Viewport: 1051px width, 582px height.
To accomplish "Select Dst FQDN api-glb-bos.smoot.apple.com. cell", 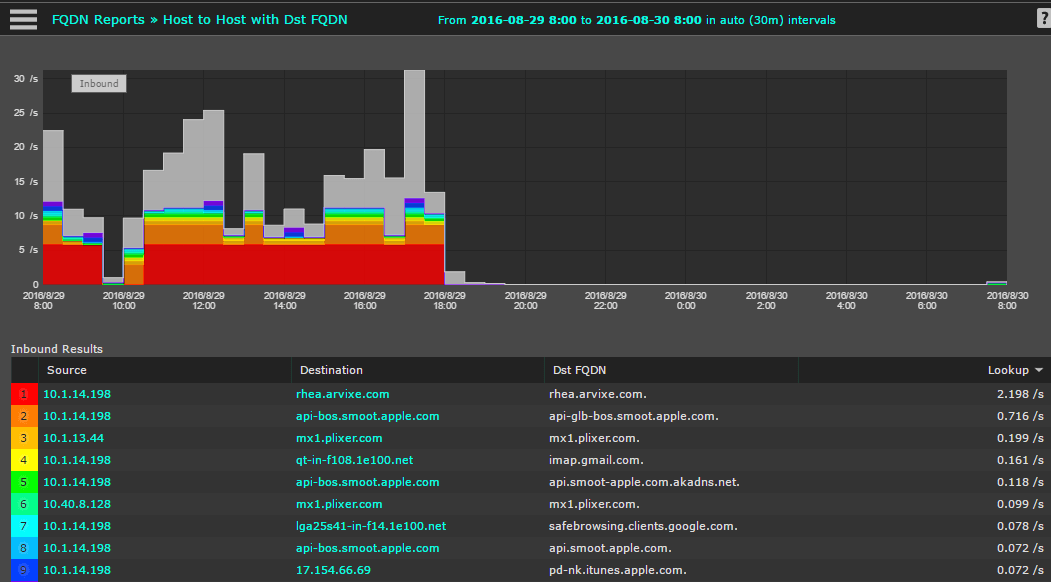I will (633, 416).
